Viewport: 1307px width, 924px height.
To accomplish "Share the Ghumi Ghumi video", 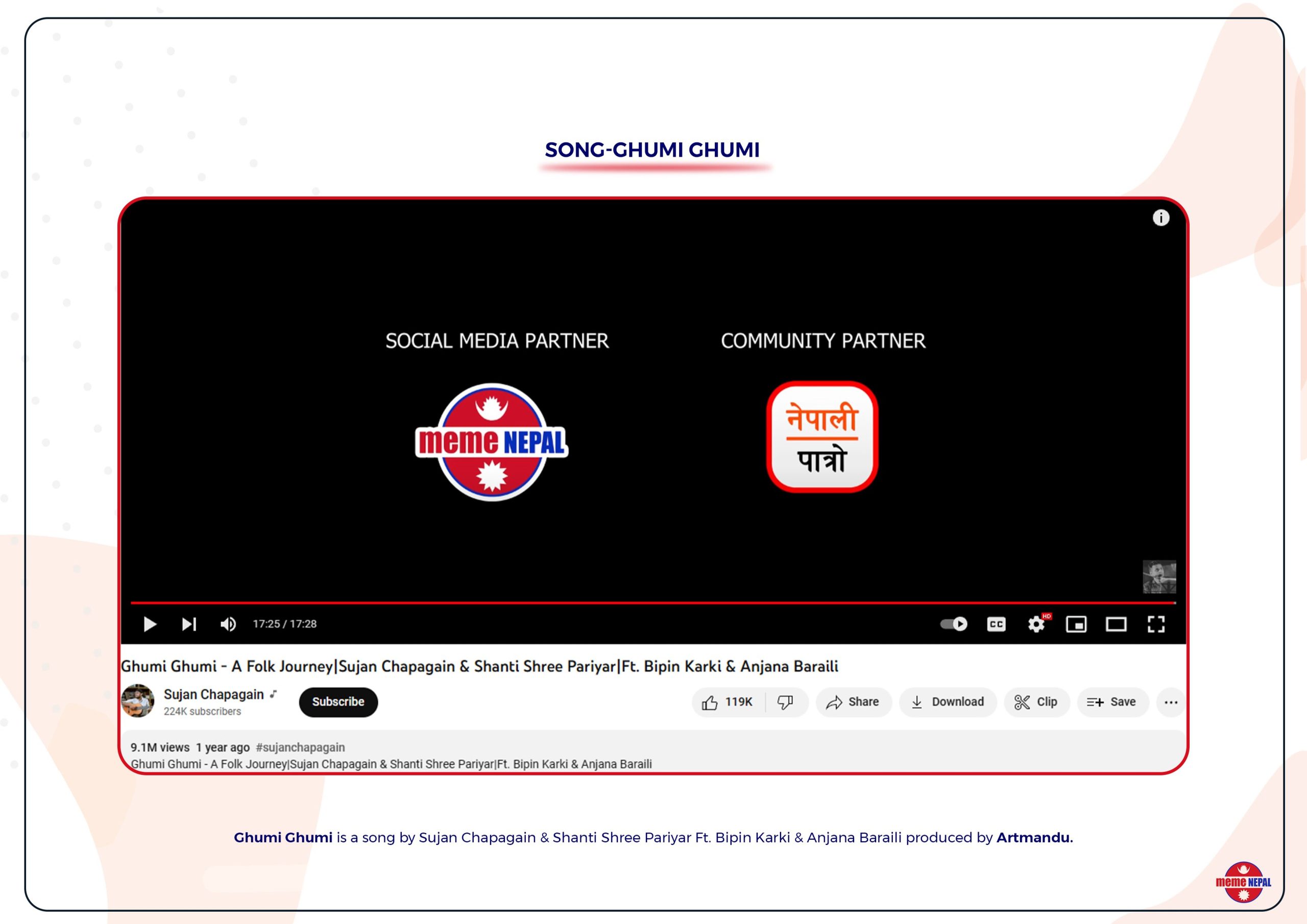I will point(853,702).
